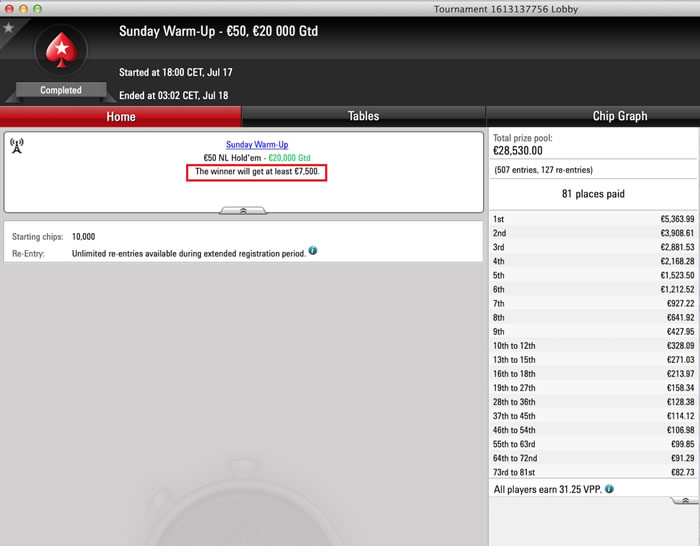Click the 81 places paid header

(593, 194)
